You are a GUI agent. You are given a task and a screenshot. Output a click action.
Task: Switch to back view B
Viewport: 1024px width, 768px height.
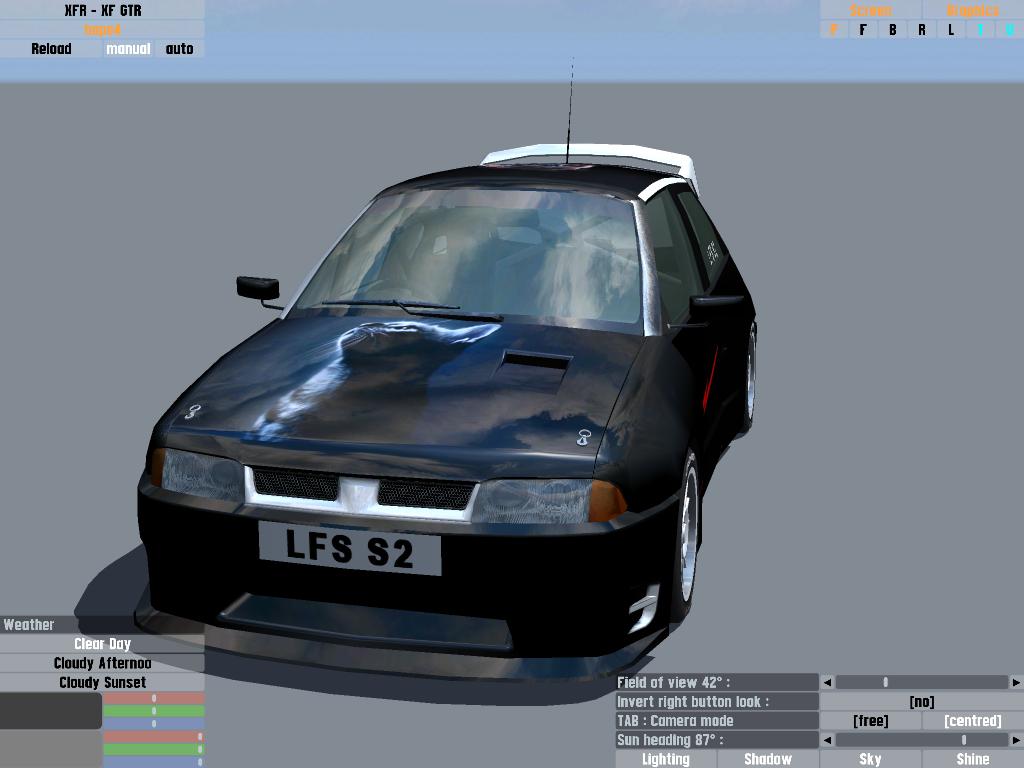coord(892,29)
